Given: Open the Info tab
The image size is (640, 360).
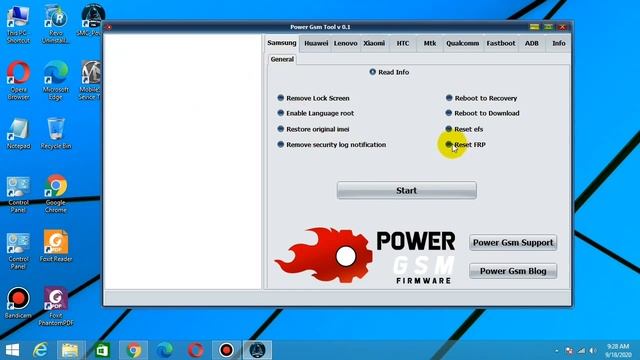Looking at the screenshot, I should pos(559,43).
